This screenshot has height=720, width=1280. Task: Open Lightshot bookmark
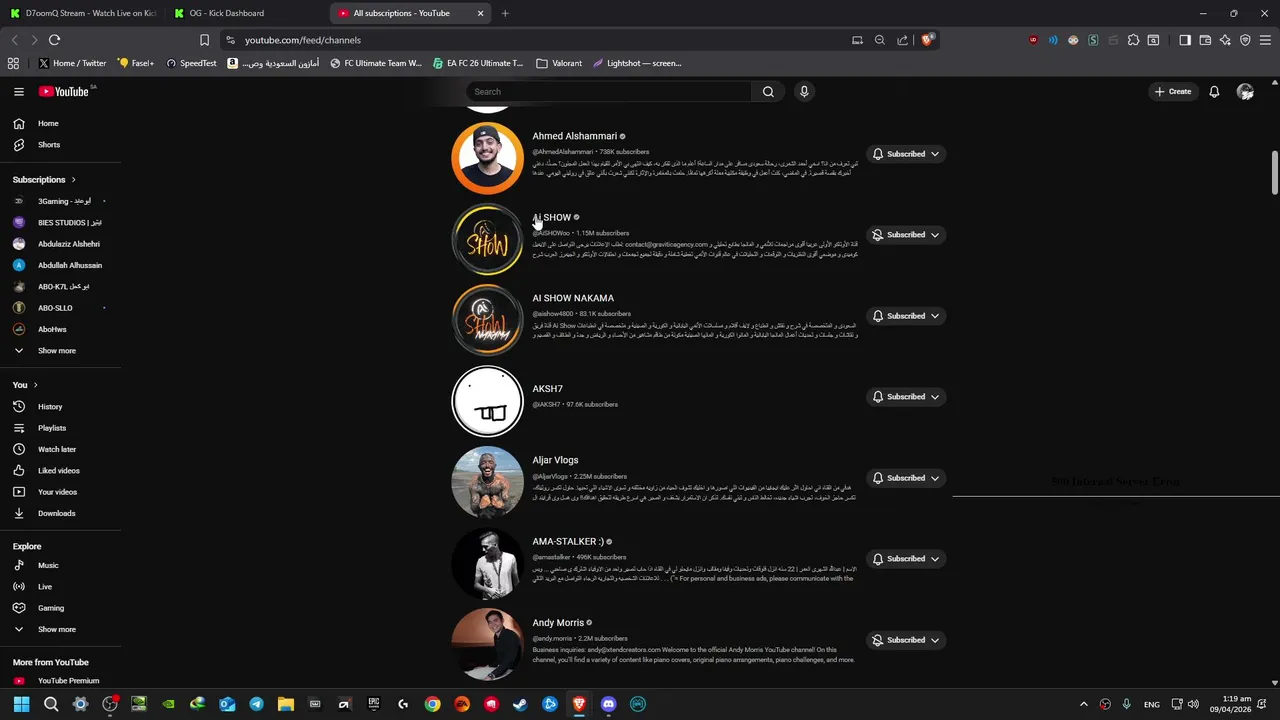[637, 63]
